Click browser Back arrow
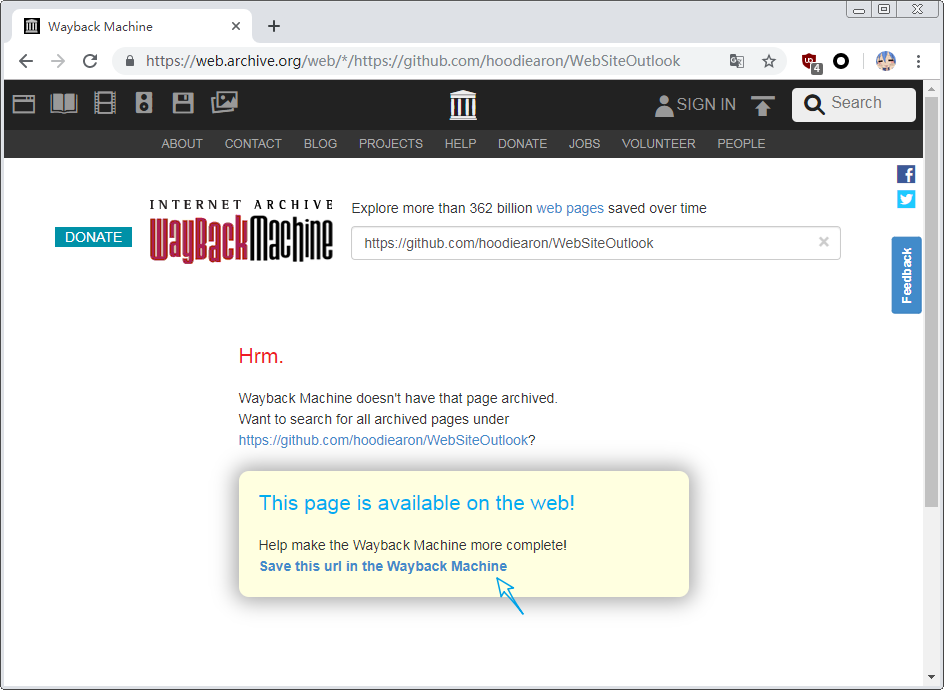 pyautogui.click(x=26, y=61)
